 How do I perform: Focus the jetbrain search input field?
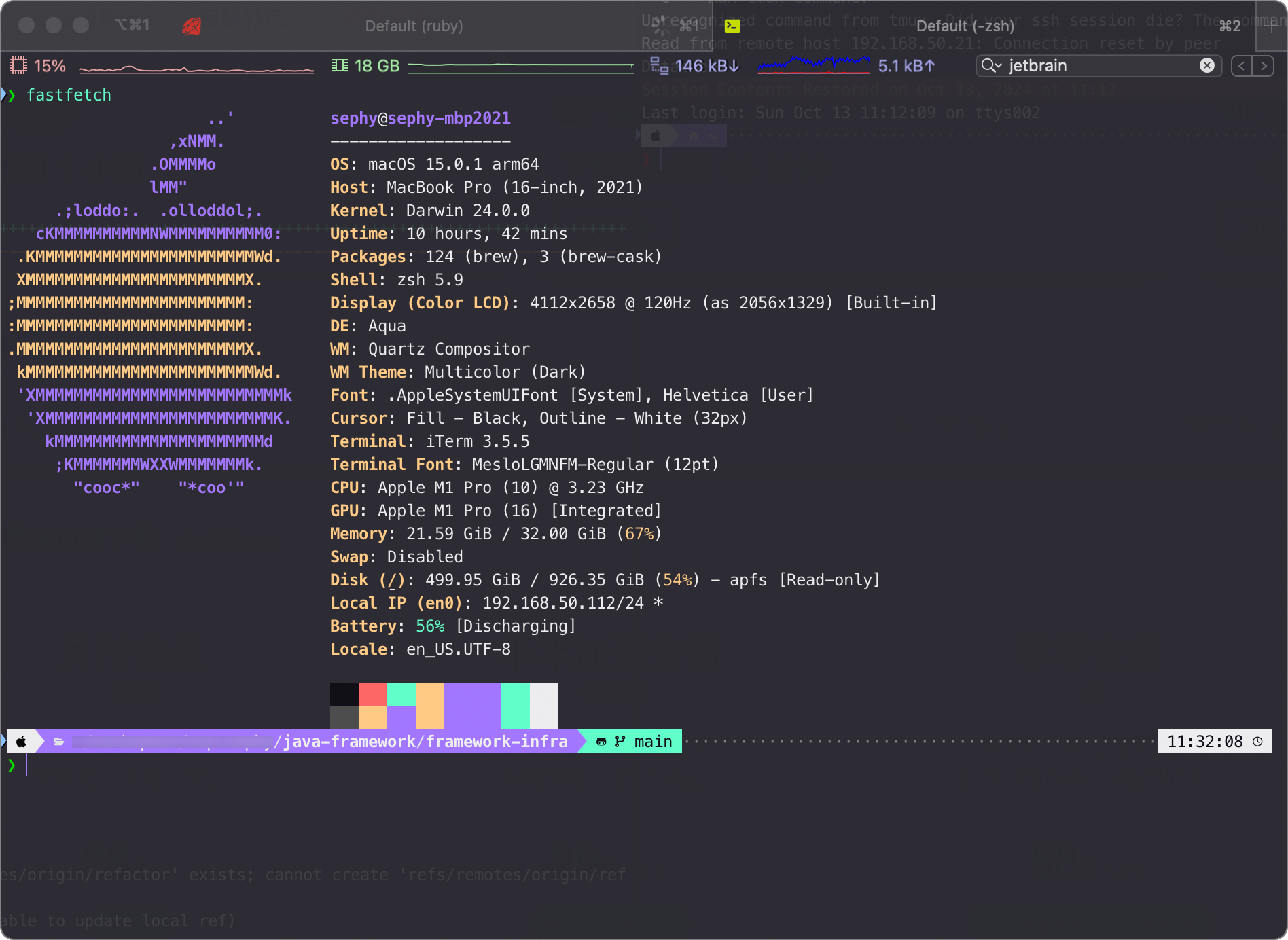click(1101, 66)
